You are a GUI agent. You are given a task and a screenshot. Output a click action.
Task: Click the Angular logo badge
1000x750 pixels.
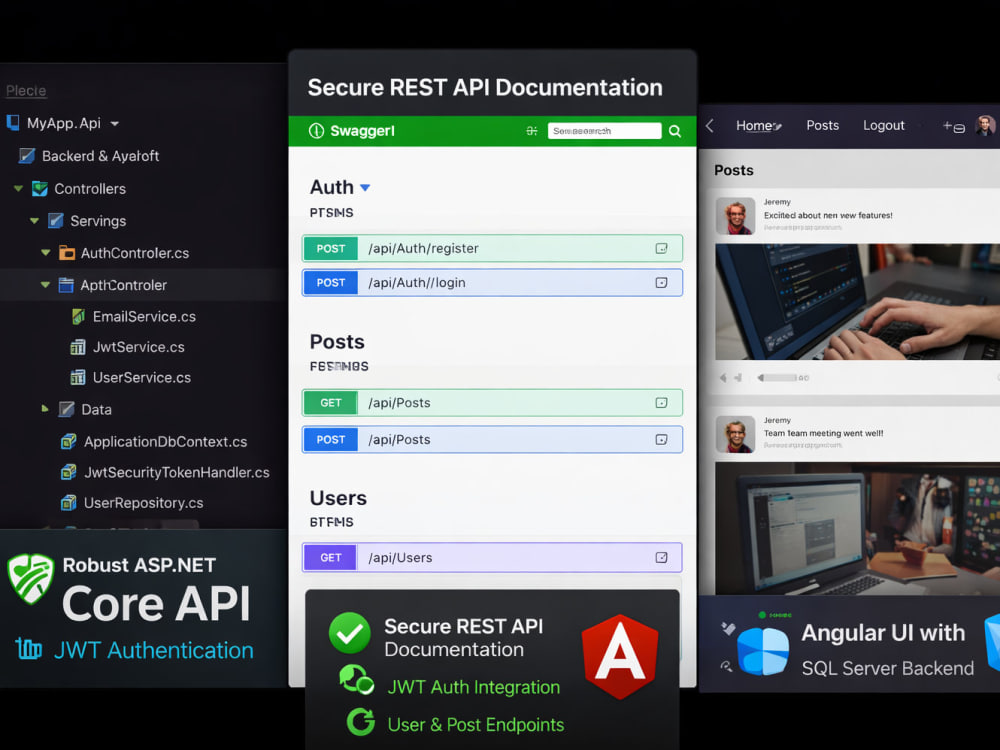tap(620, 656)
